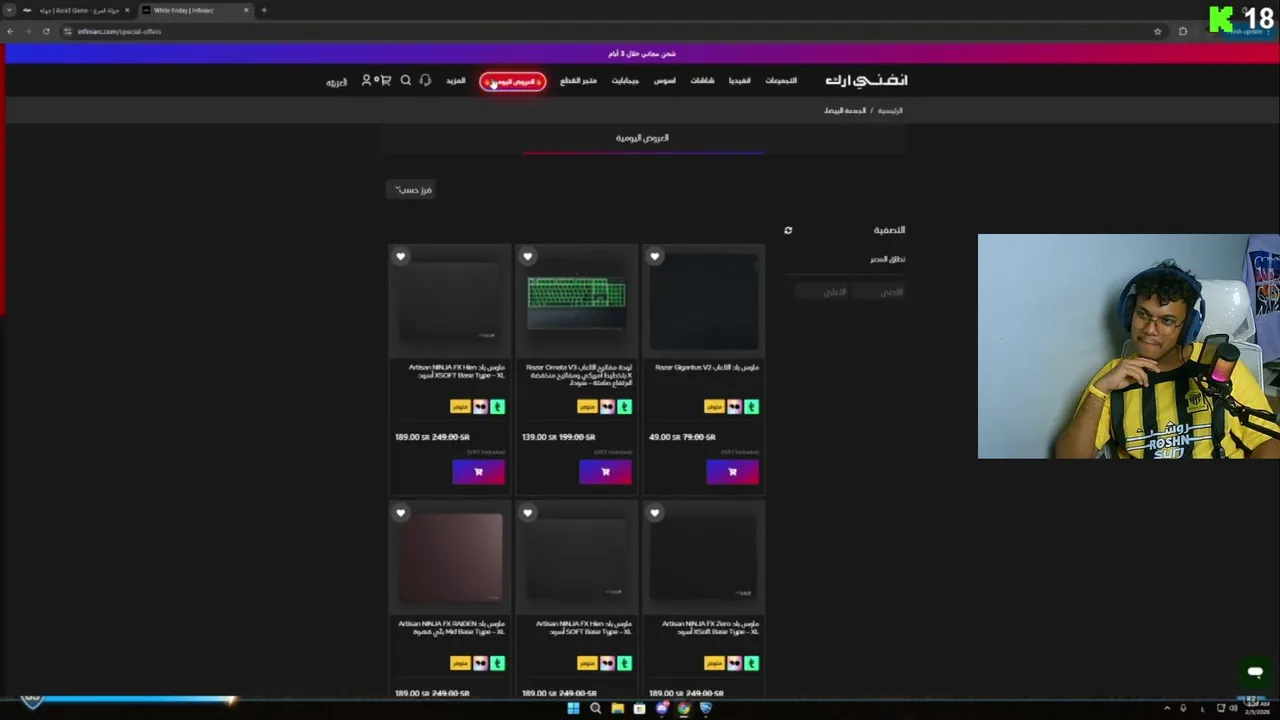The image size is (1280, 720).
Task: Click price 139.00 SR on Razer Ornata
Action: (x=538, y=437)
